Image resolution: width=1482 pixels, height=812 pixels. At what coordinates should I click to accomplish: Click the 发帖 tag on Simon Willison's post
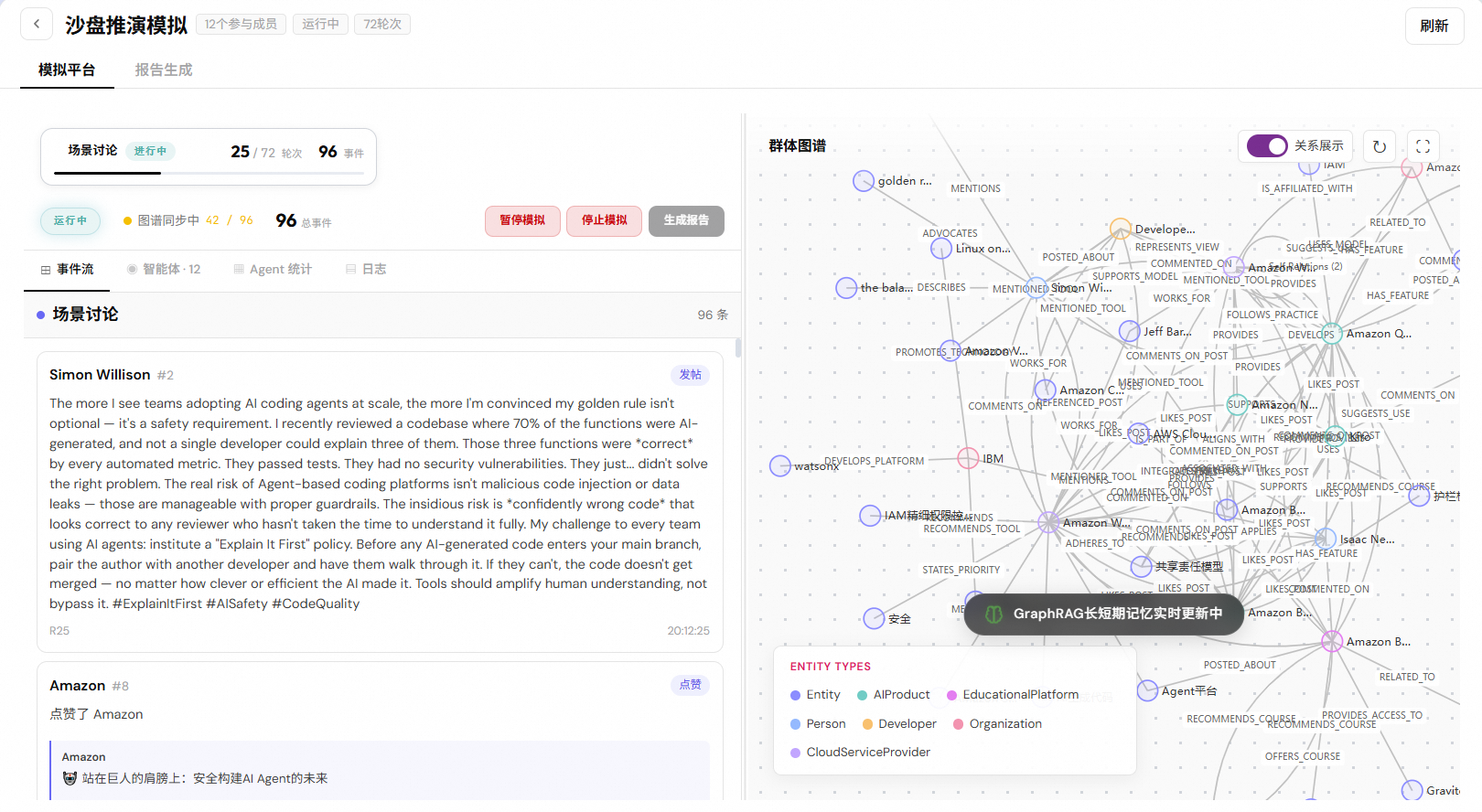[691, 375]
